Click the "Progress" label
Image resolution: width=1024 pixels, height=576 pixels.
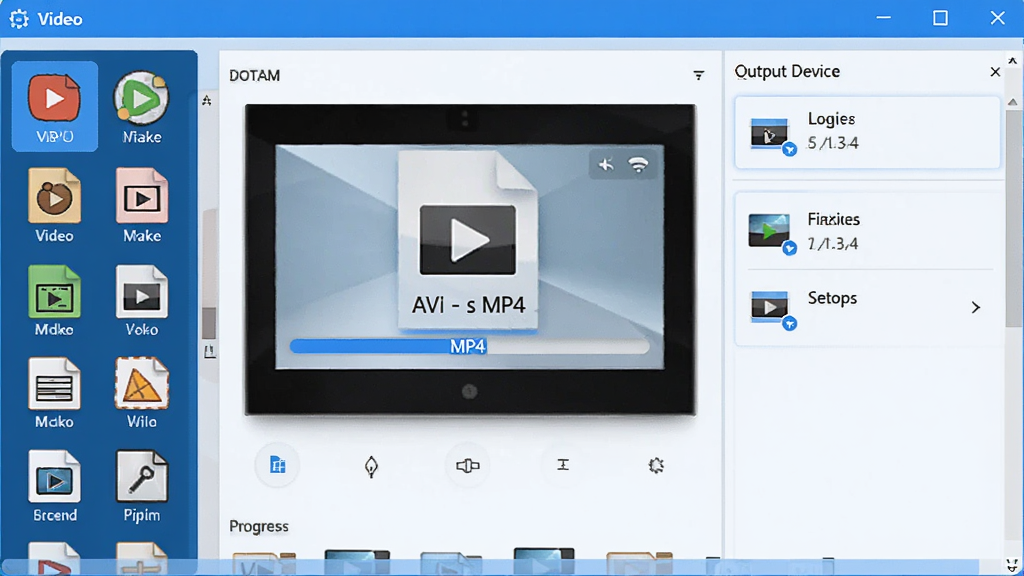click(x=259, y=526)
